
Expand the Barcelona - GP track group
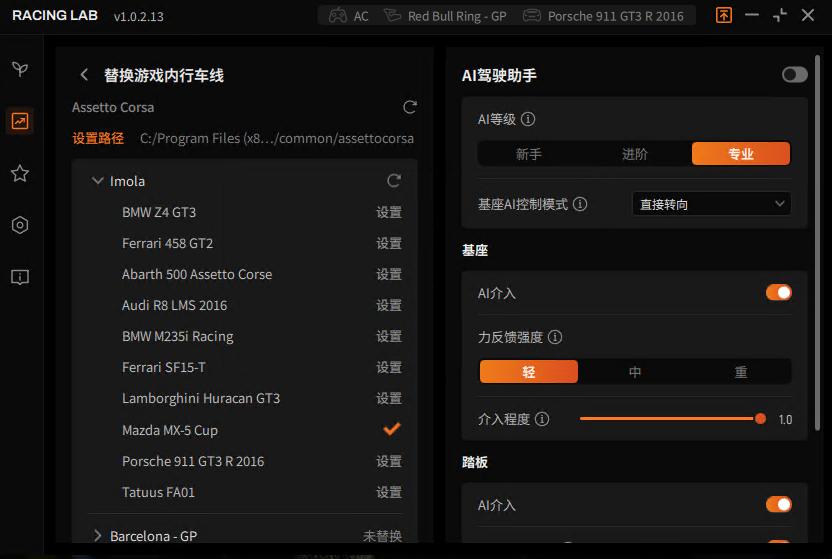pos(97,536)
